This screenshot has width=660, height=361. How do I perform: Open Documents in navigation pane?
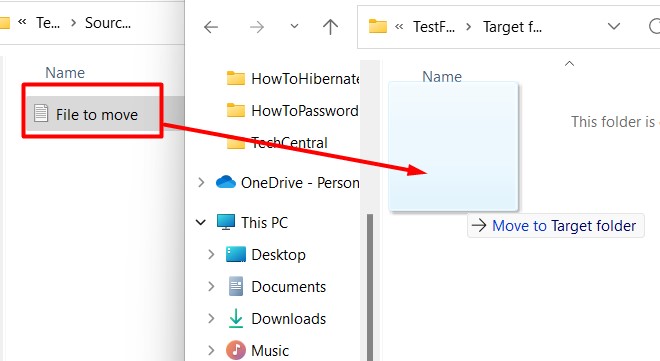(x=289, y=287)
